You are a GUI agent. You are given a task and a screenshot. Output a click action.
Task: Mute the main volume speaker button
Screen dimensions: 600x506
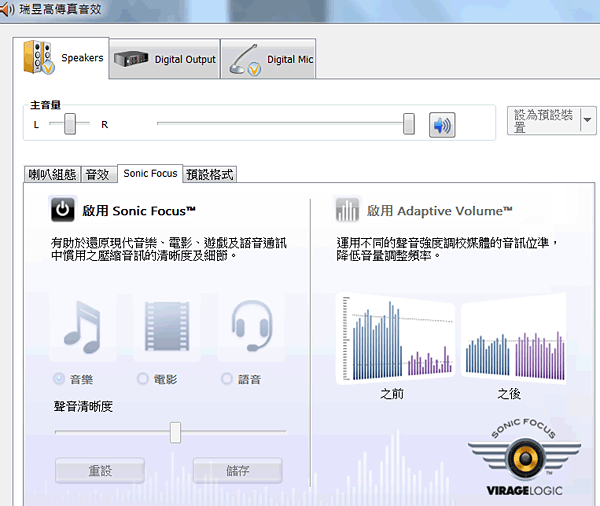442,125
